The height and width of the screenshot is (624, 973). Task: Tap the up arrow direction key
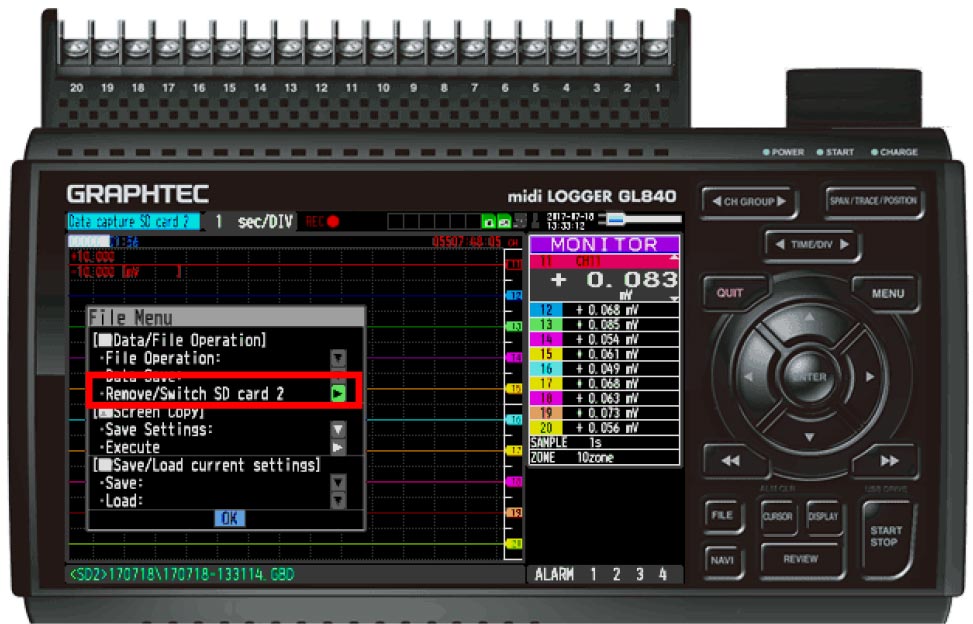[x=809, y=318]
